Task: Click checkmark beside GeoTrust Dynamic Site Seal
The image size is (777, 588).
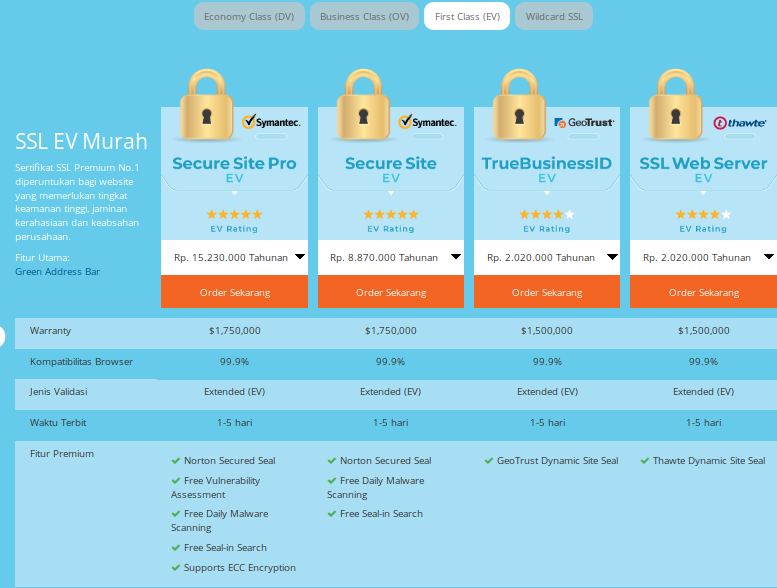Action: point(489,461)
